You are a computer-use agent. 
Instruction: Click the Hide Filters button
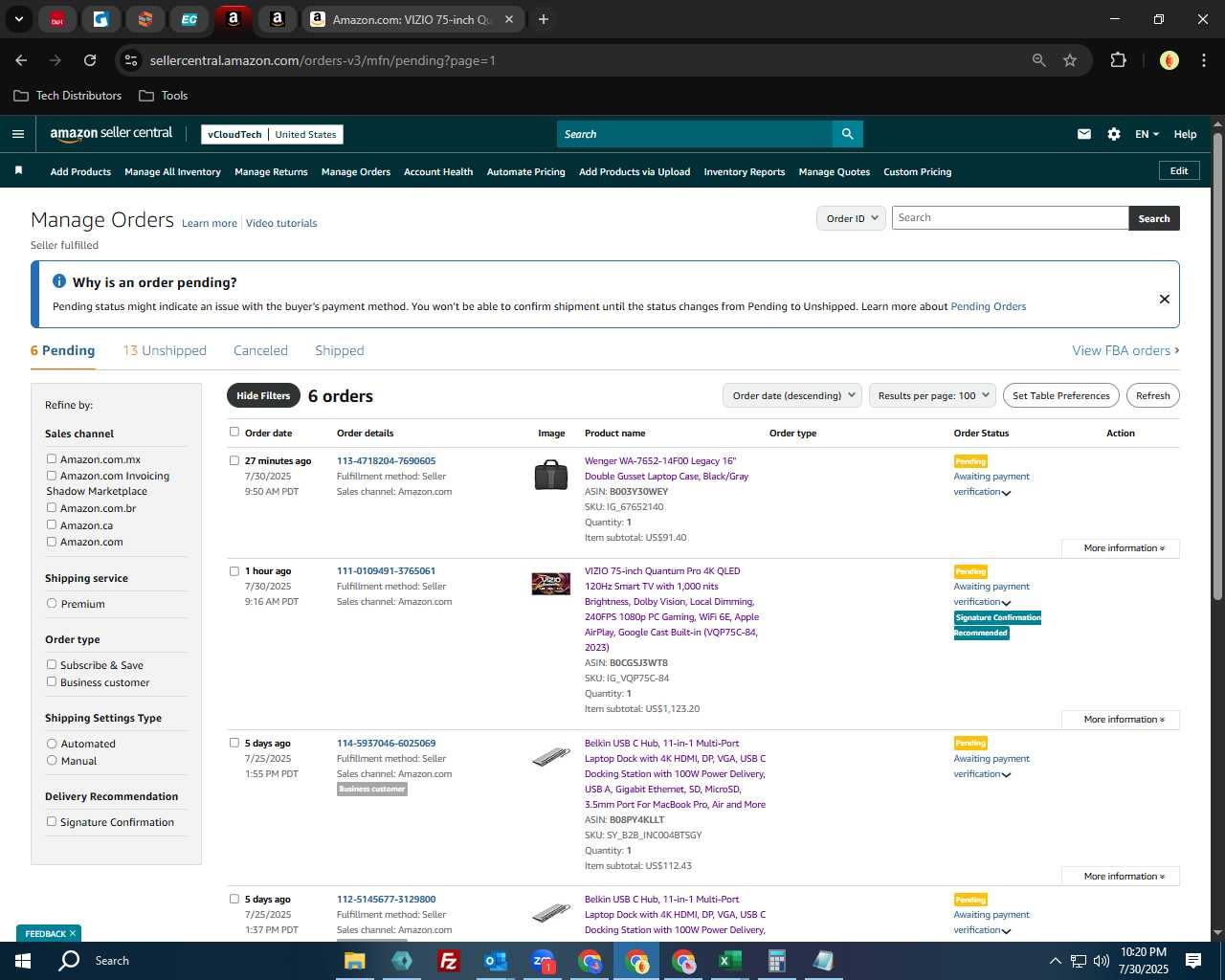click(263, 395)
